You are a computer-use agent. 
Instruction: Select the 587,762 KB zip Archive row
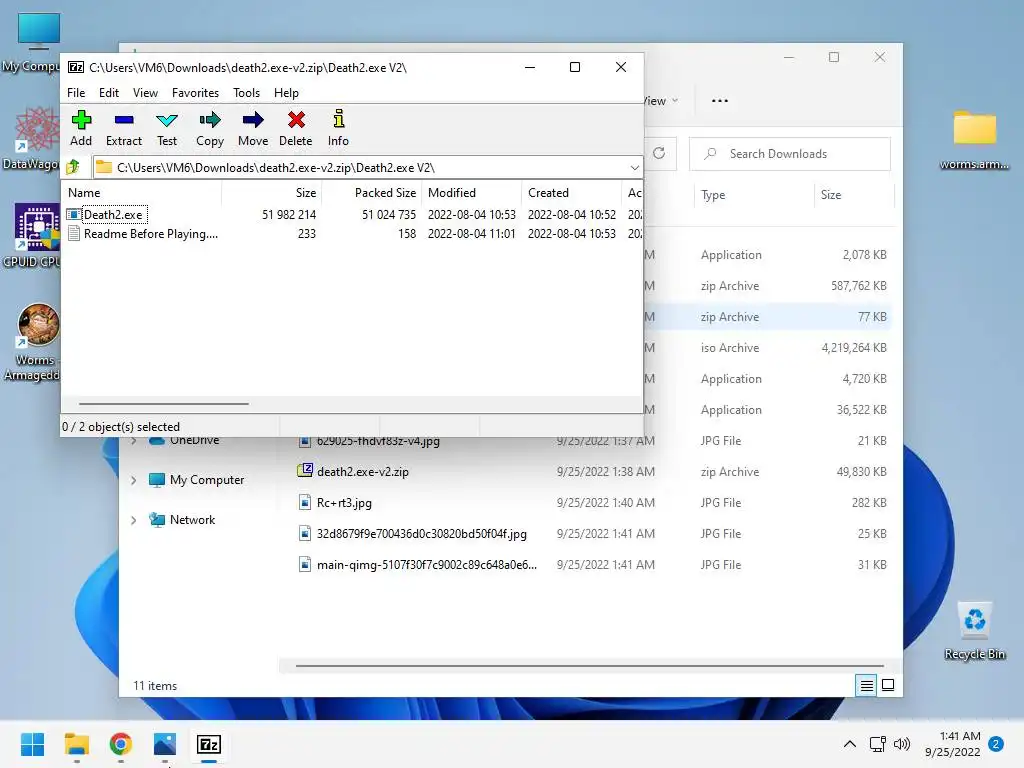pyautogui.click(x=769, y=286)
